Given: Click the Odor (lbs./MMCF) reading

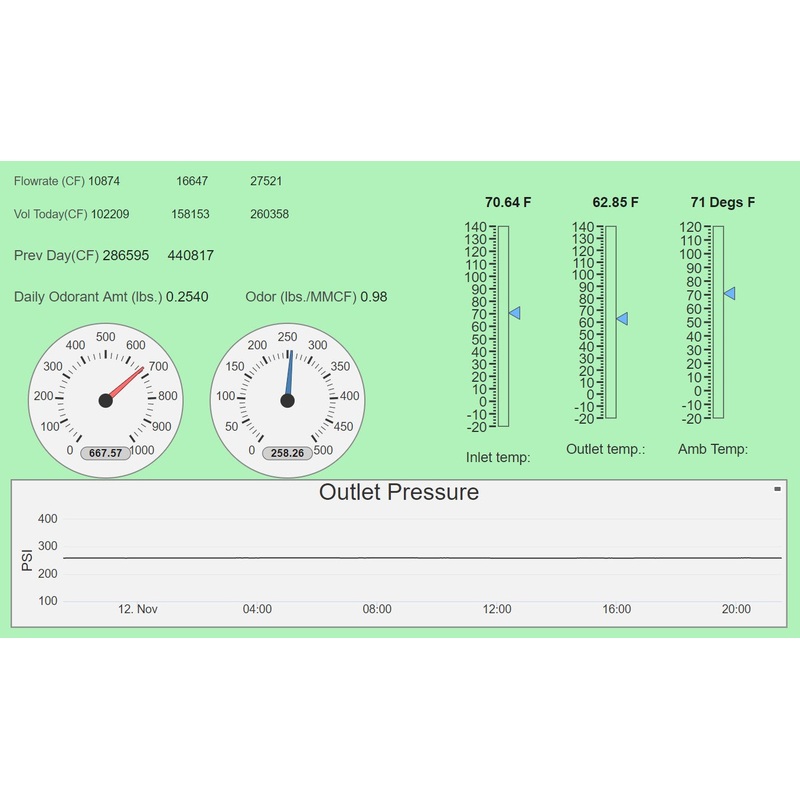Looking at the screenshot, I should point(316,297).
